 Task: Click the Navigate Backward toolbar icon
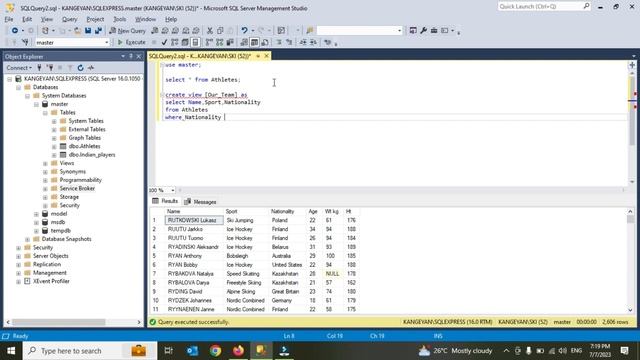click(x=15, y=31)
